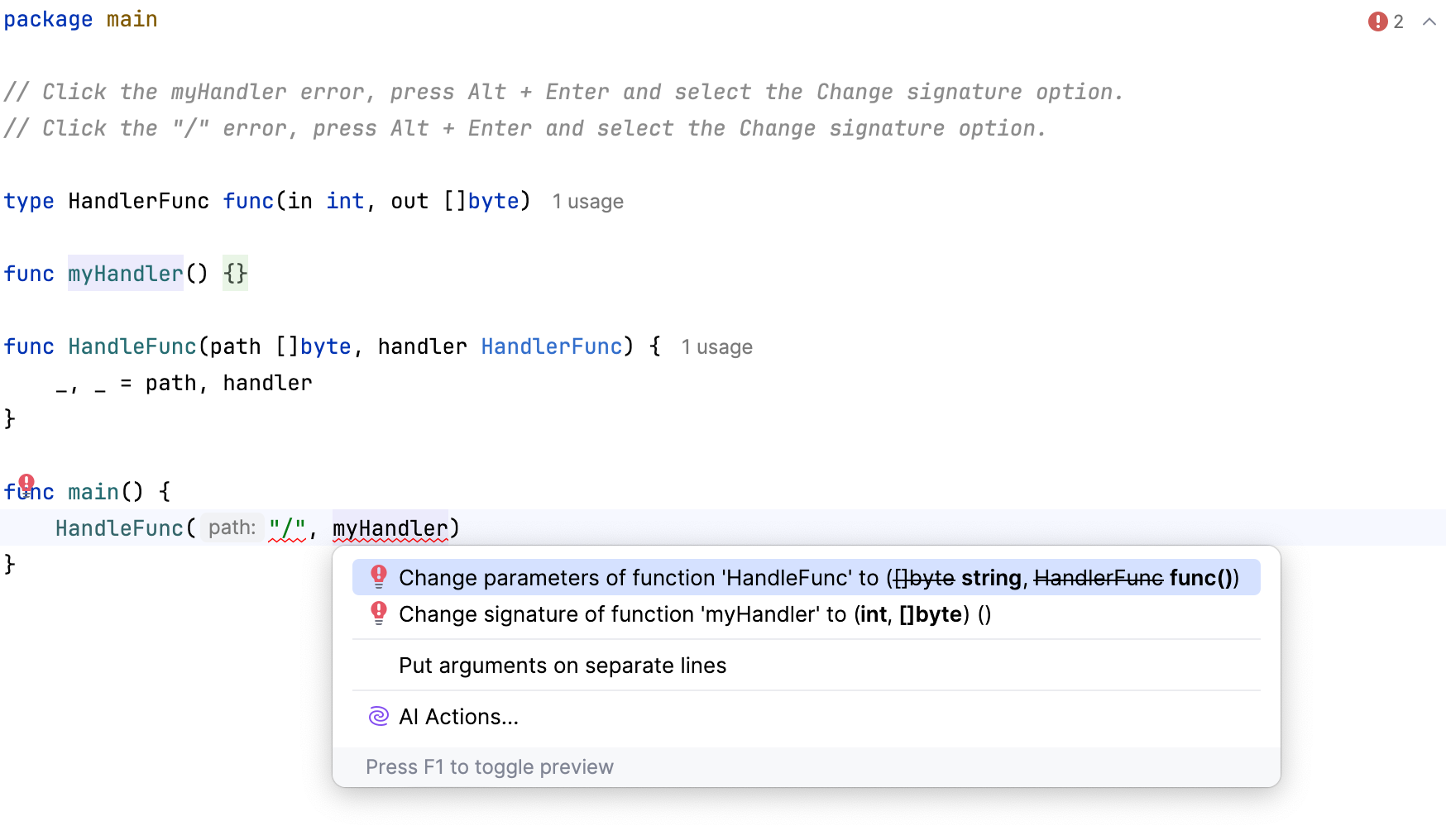The width and height of the screenshot is (1446, 840).
Task: Collapse the inspection widget using the top-right chevron
Action: coord(1429,22)
